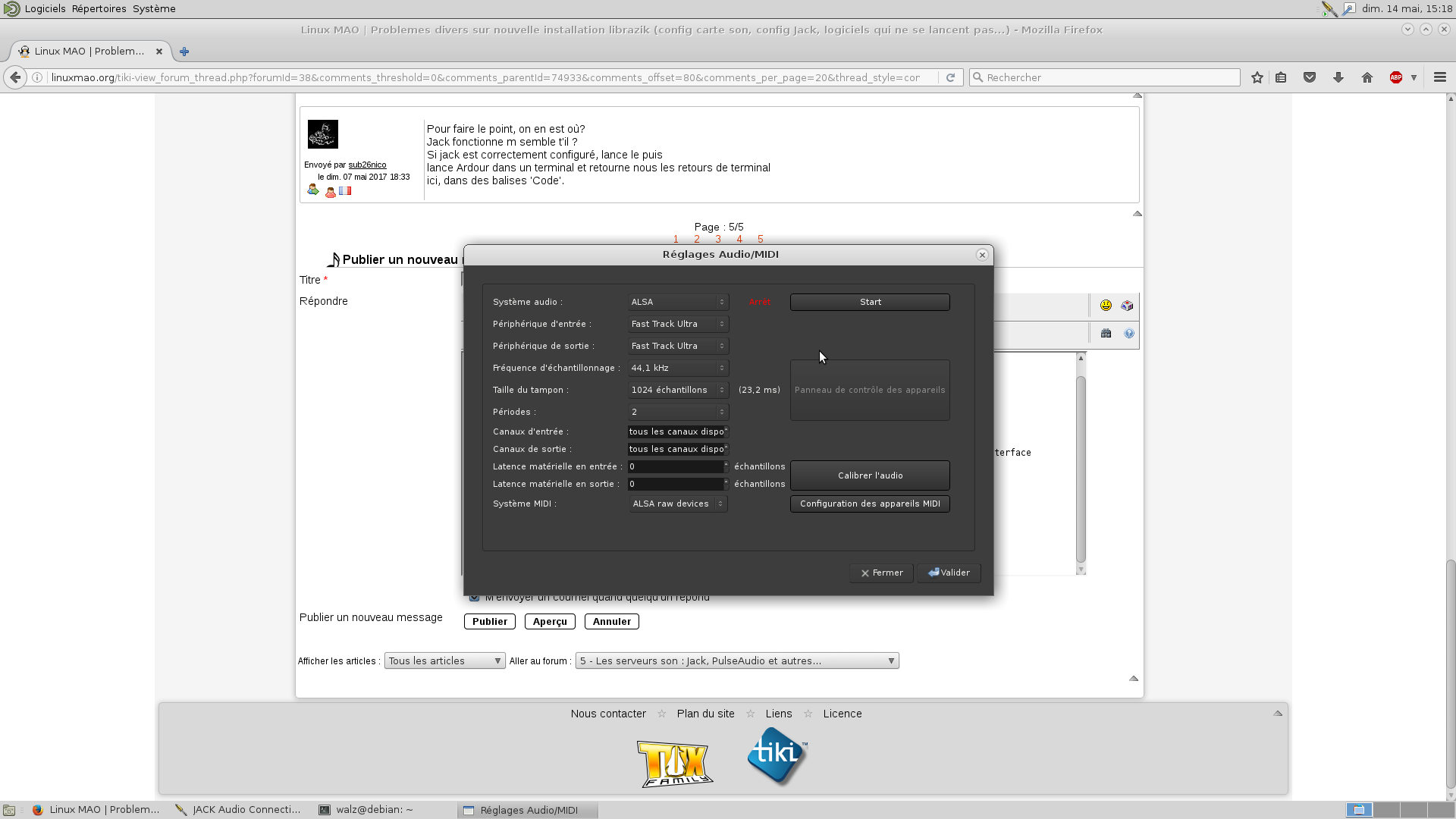This screenshot has width=1456, height=819.
Task: Open the Système MIDI ALSA raw devices dropdown
Action: point(678,504)
